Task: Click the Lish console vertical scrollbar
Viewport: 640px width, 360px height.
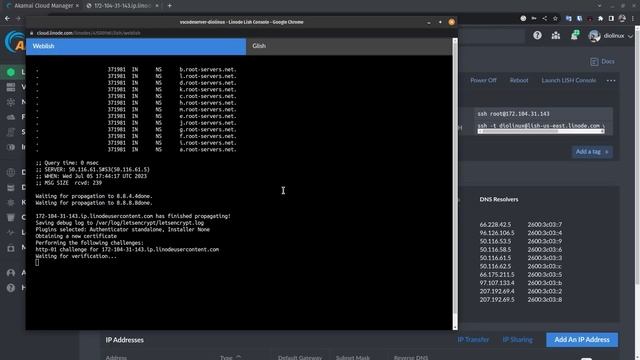Action: tap(455, 184)
